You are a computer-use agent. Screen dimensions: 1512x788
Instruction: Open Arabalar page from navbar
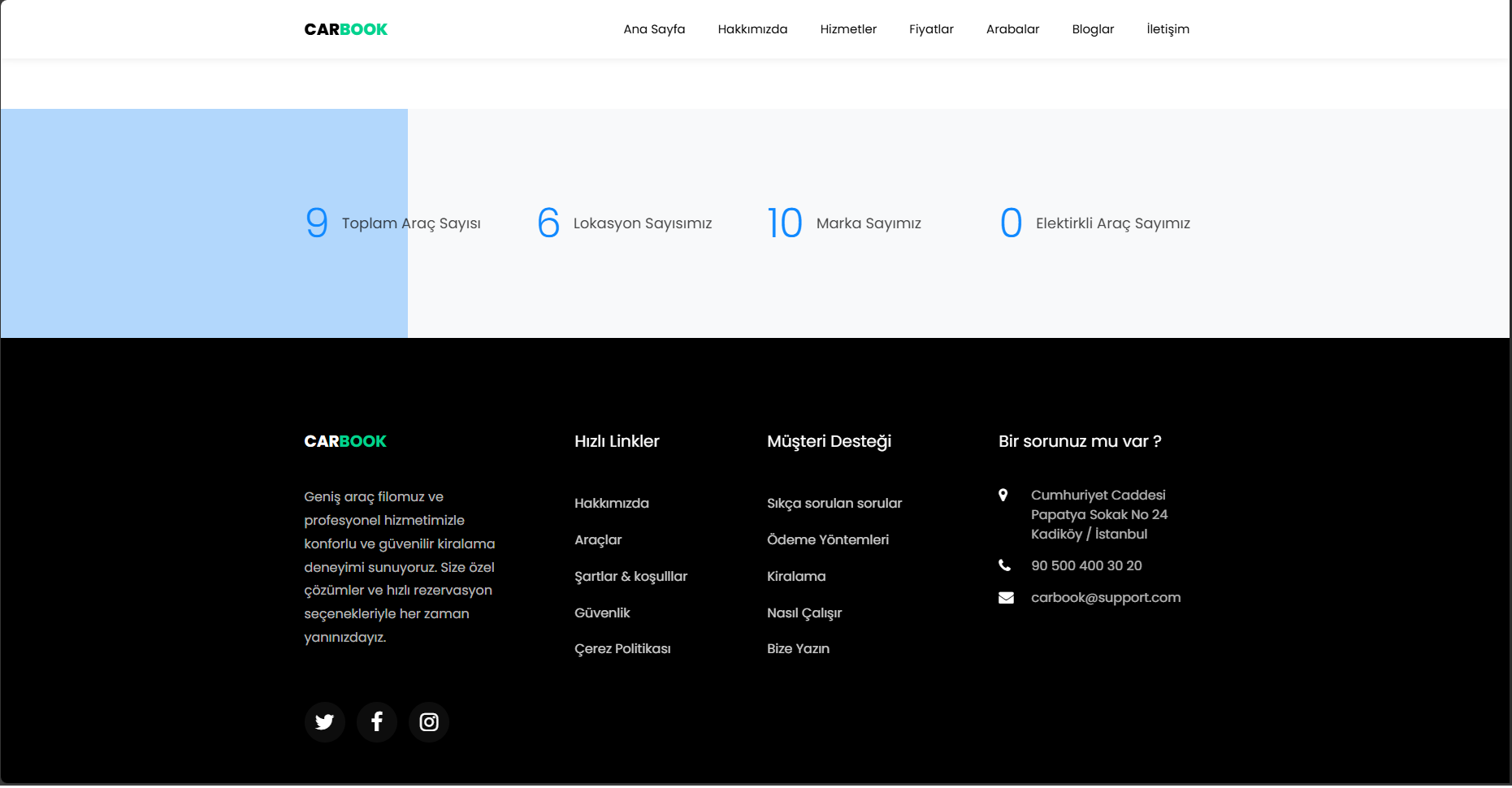tap(1012, 29)
